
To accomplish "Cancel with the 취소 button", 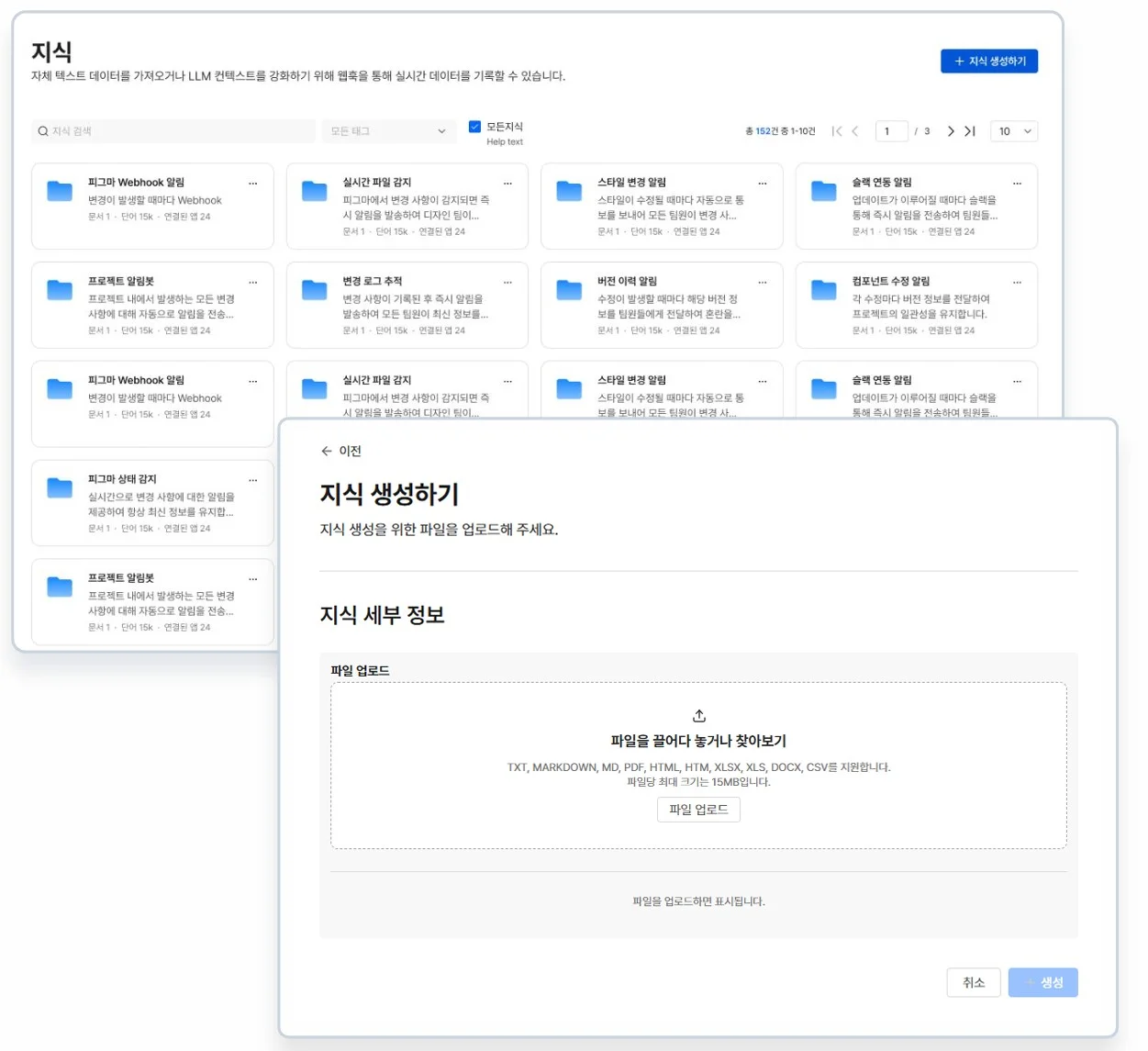I will pos(973,982).
